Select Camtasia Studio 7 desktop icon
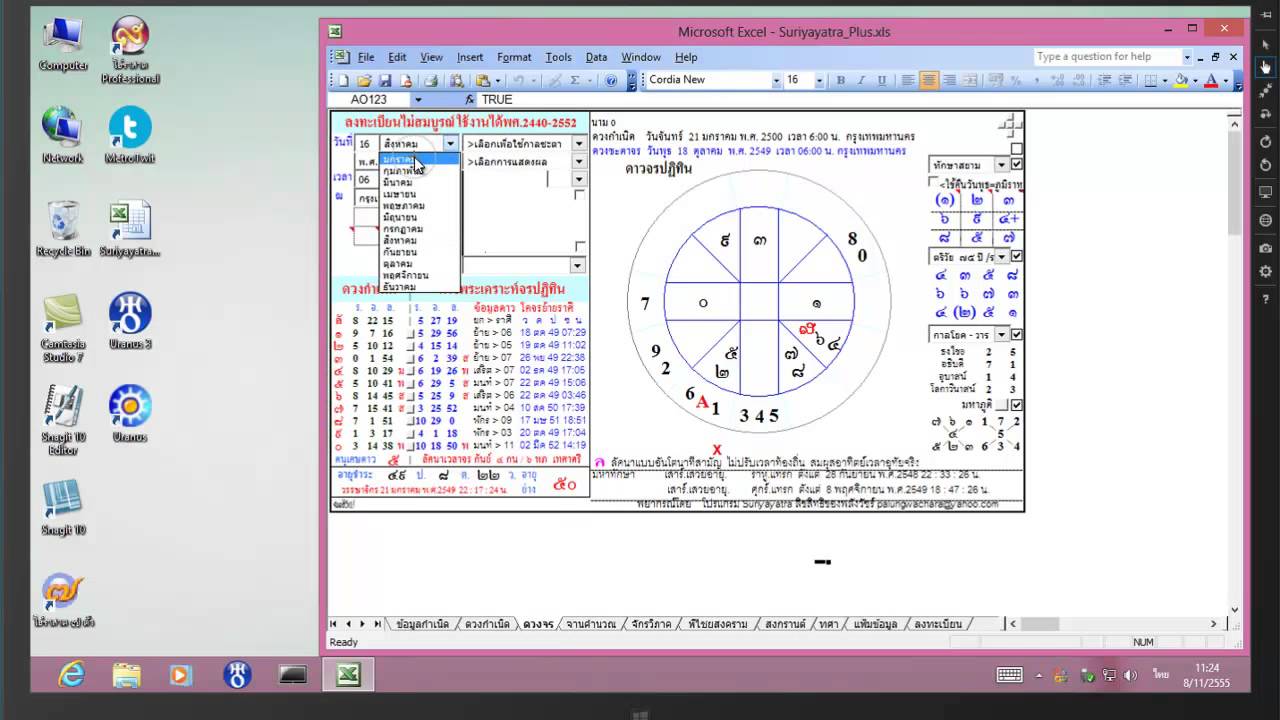This screenshot has width=1280, height=720. click(x=63, y=328)
